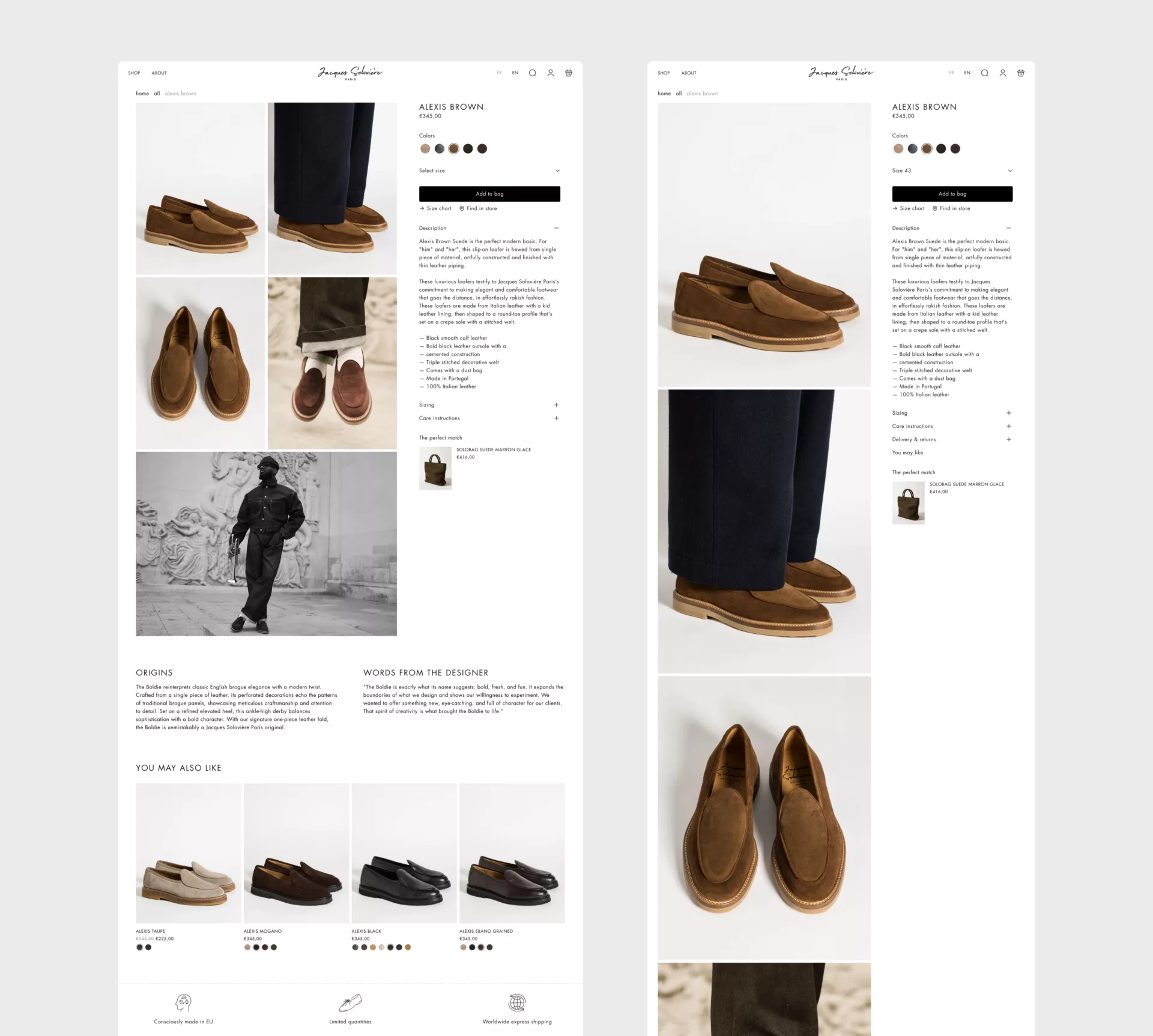Open Solobag Suede thumbnail on left page

435,468
